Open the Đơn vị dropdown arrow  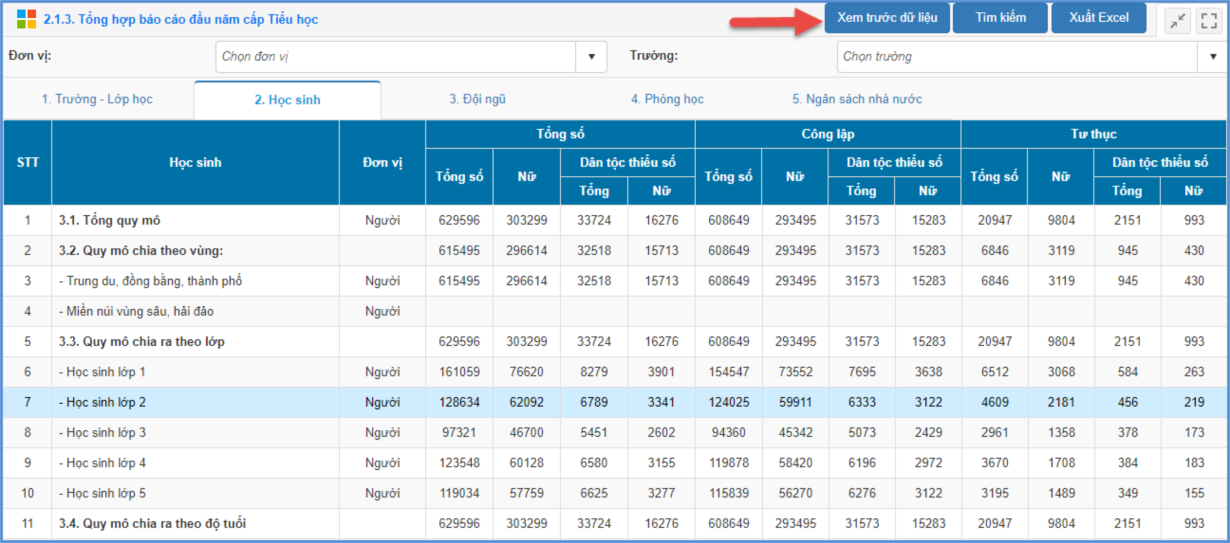(591, 57)
